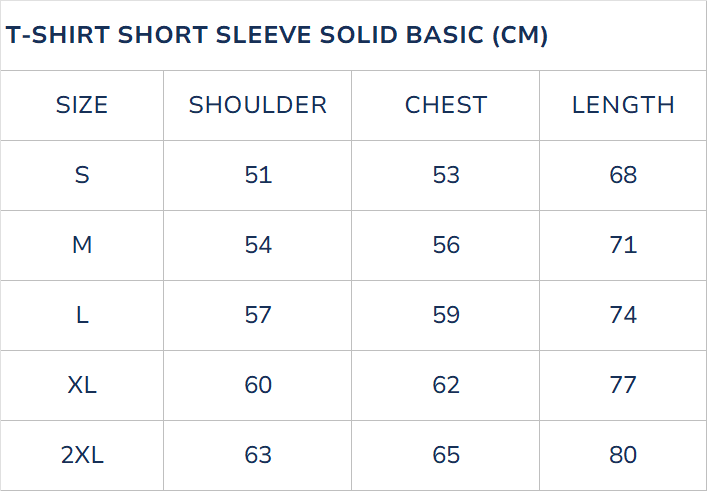The height and width of the screenshot is (491, 707).
Task: Click the M size row label
Action: (82, 245)
